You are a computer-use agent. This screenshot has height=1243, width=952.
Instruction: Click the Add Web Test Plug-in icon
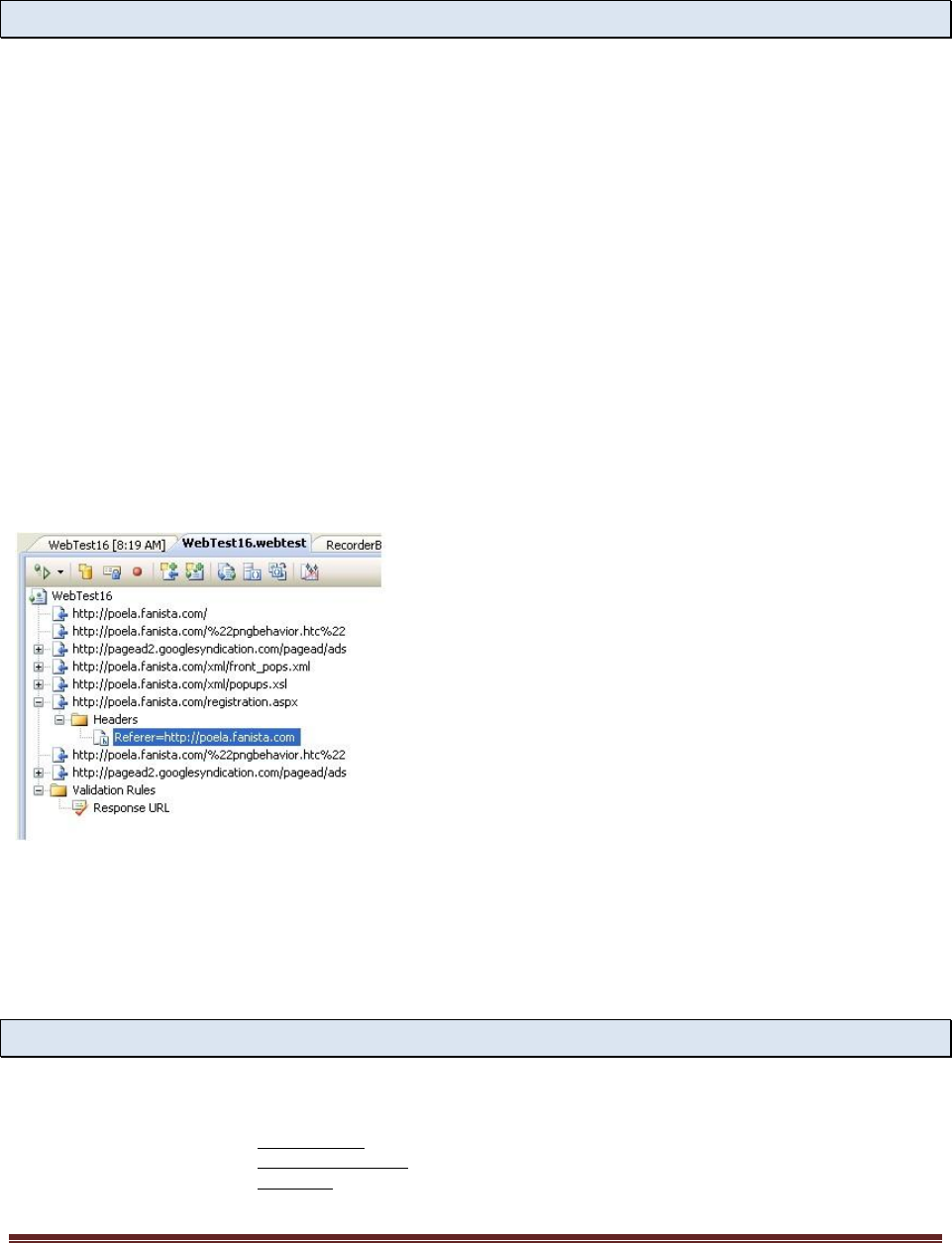tap(169, 571)
